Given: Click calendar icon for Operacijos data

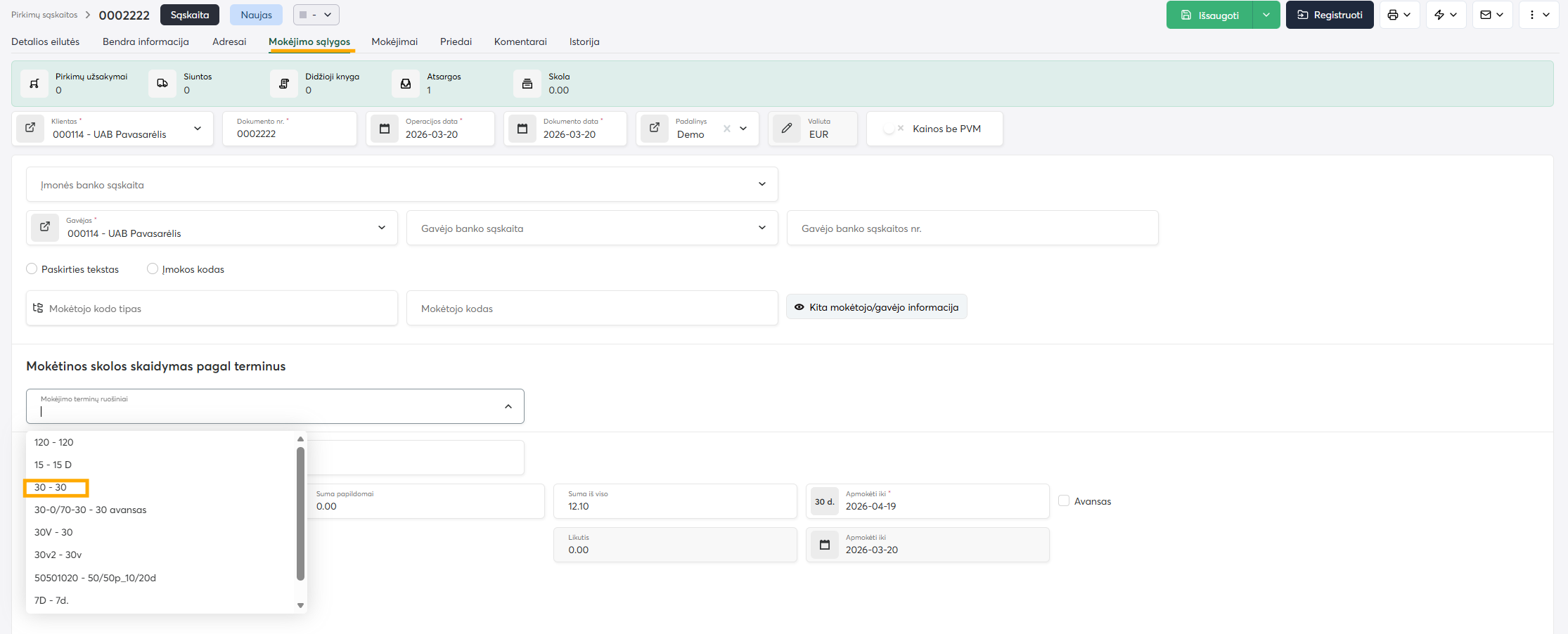Looking at the screenshot, I should point(385,129).
